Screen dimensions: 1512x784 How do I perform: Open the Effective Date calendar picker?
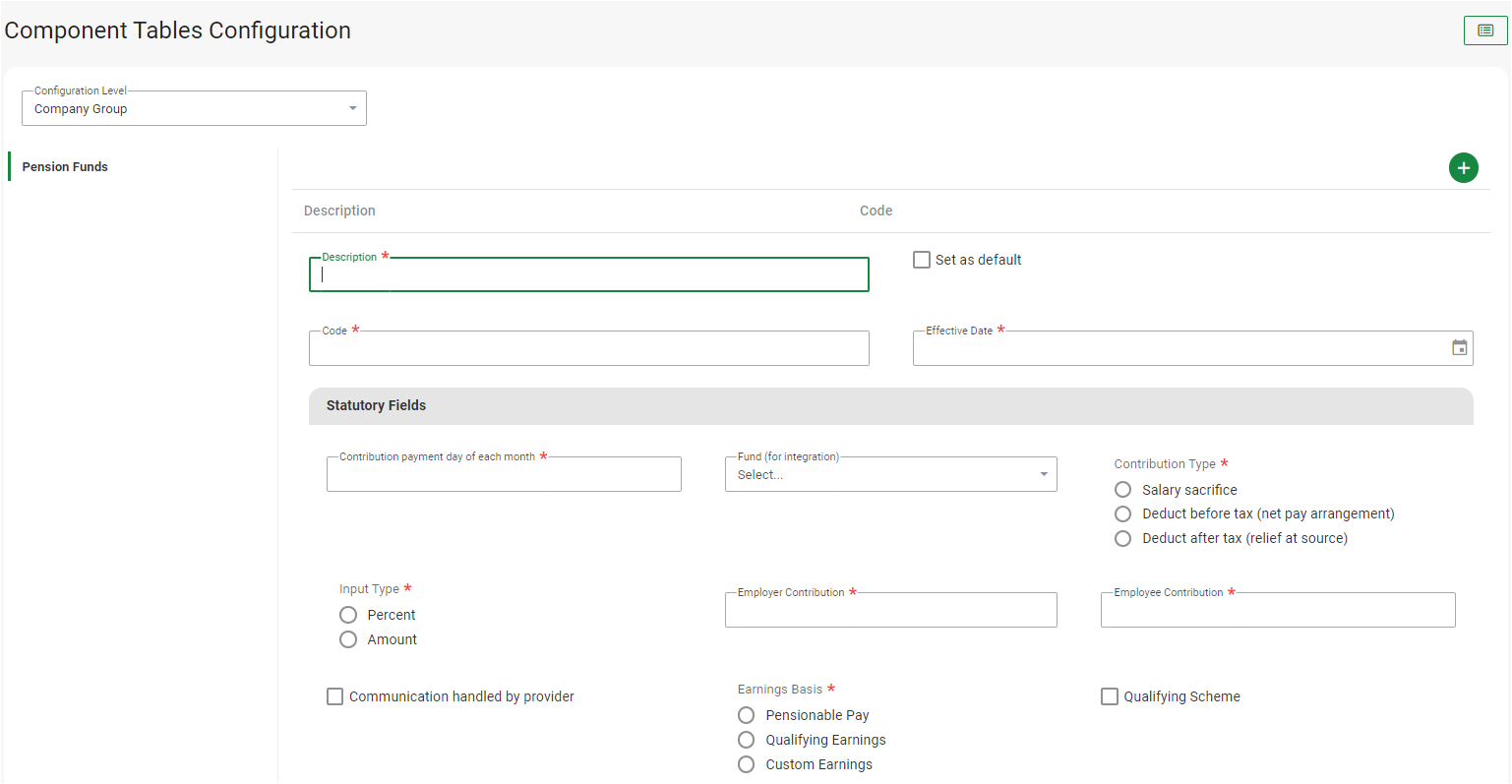point(1459,348)
